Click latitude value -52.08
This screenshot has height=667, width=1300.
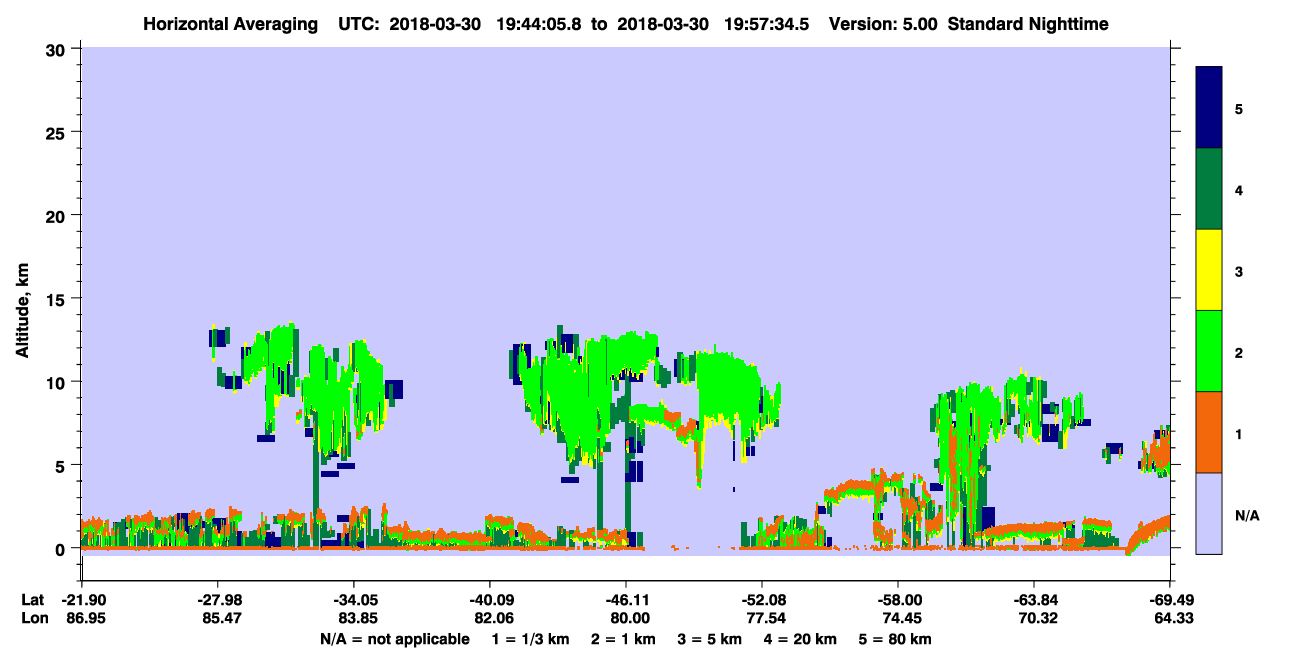click(x=761, y=600)
